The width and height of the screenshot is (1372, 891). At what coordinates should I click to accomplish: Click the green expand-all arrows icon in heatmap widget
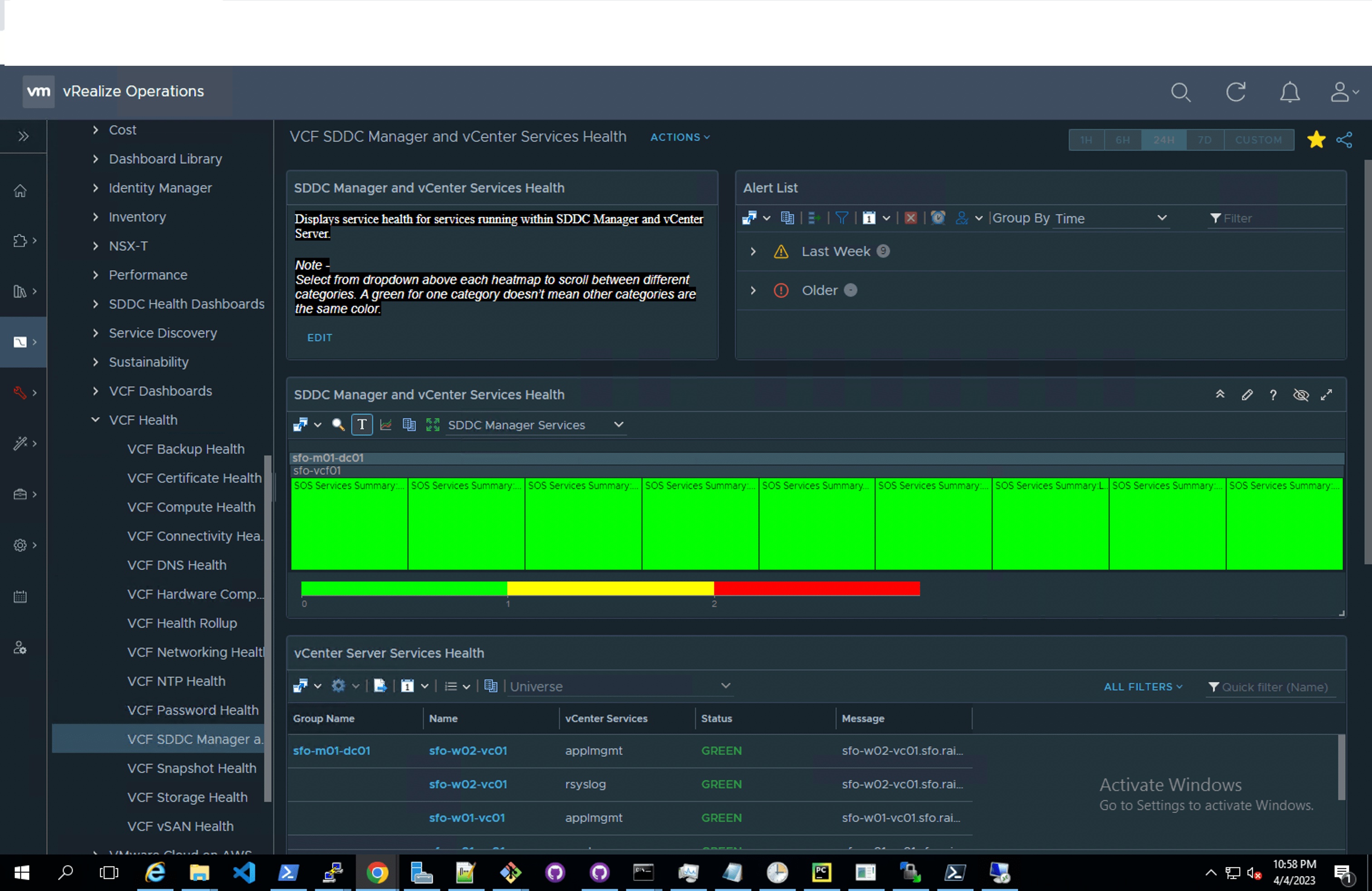pyautogui.click(x=432, y=425)
